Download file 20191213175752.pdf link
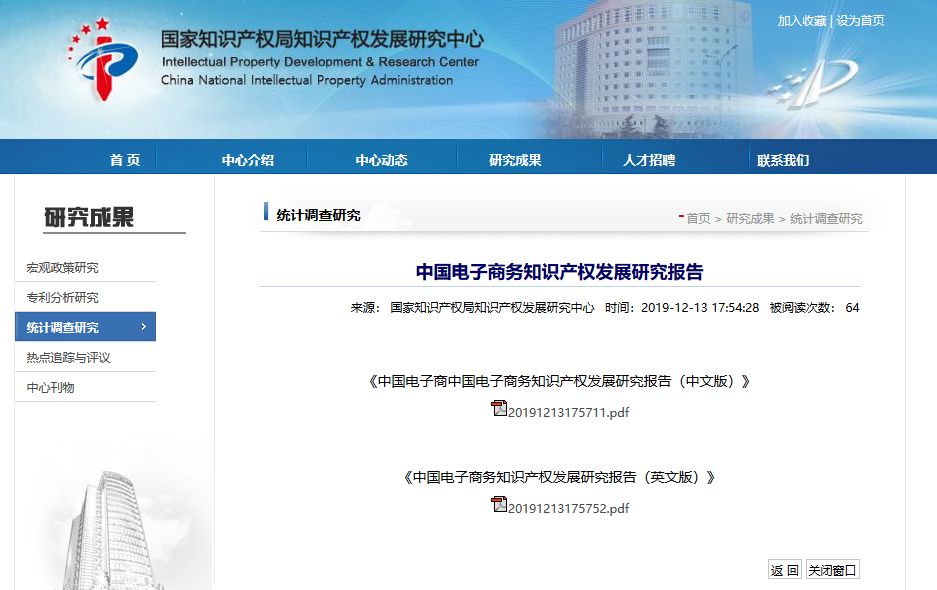 568,508
